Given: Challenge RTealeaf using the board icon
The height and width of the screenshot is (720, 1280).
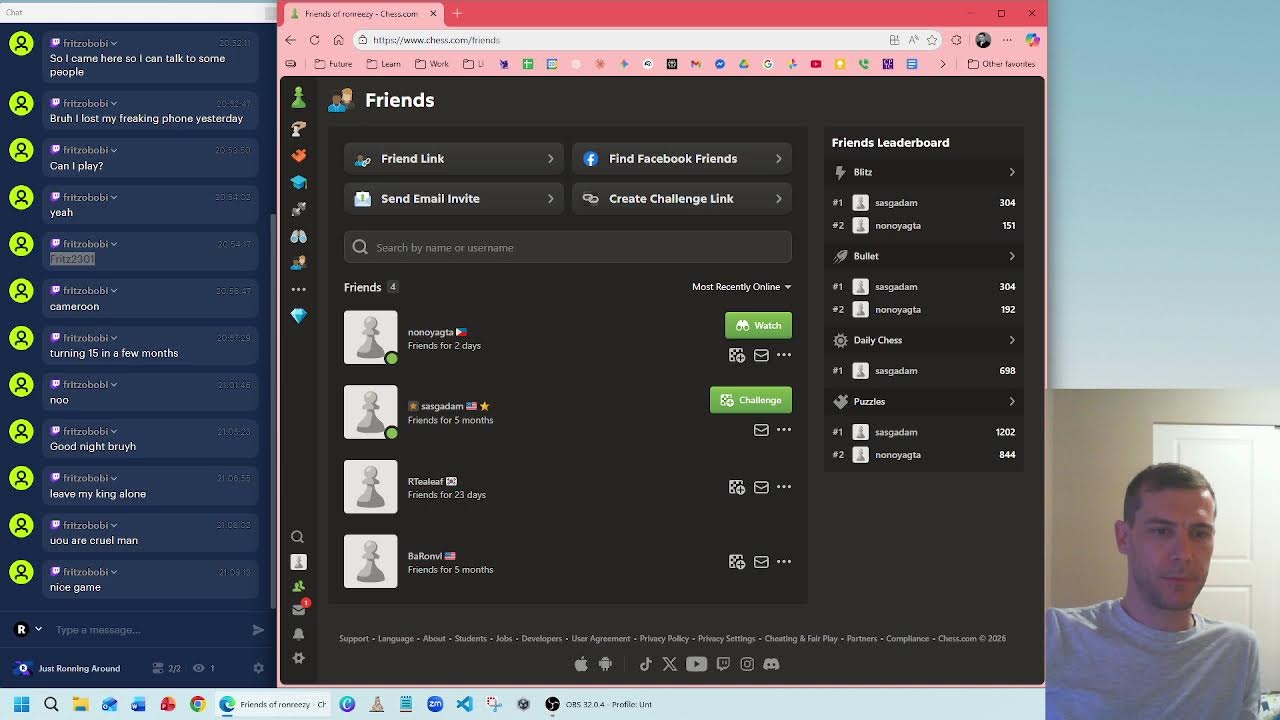Looking at the screenshot, I should click(737, 487).
